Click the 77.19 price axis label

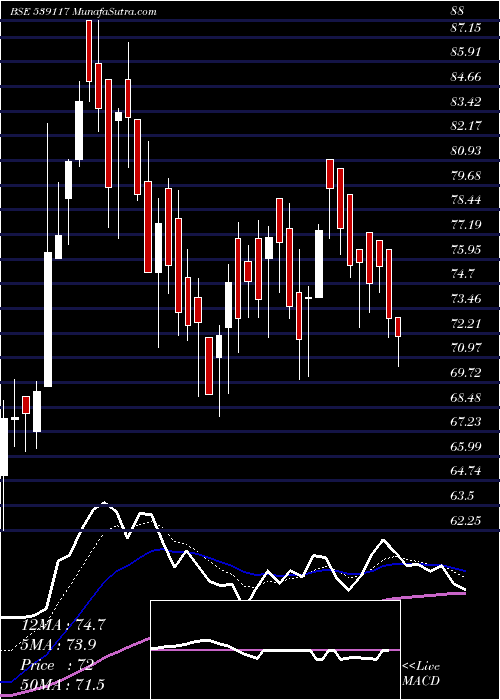pos(466,225)
